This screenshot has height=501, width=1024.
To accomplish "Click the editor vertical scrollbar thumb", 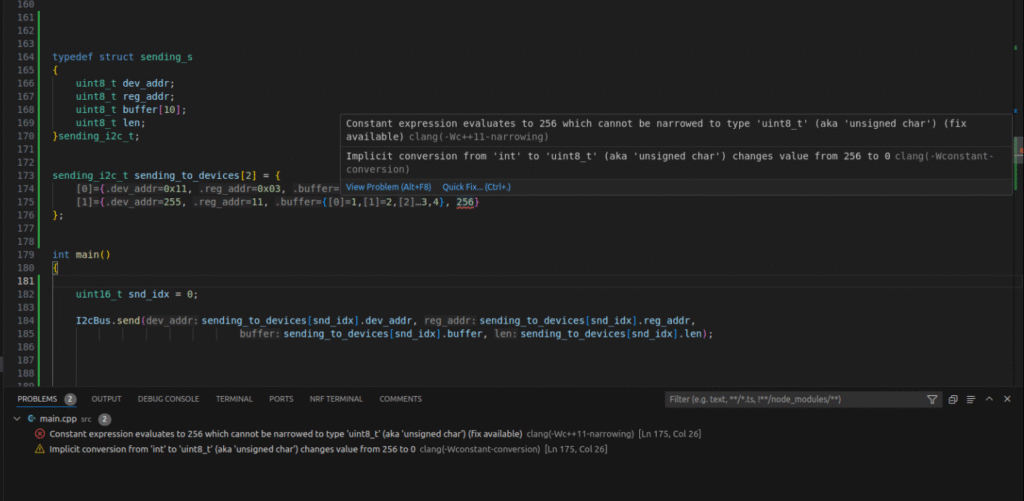I will [x=1018, y=149].
